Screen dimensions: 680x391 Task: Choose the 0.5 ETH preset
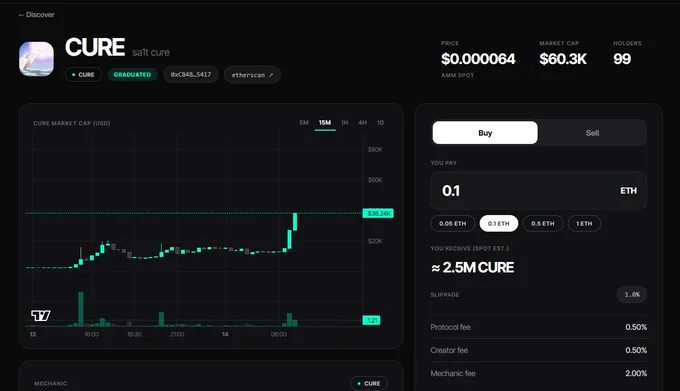pos(543,224)
